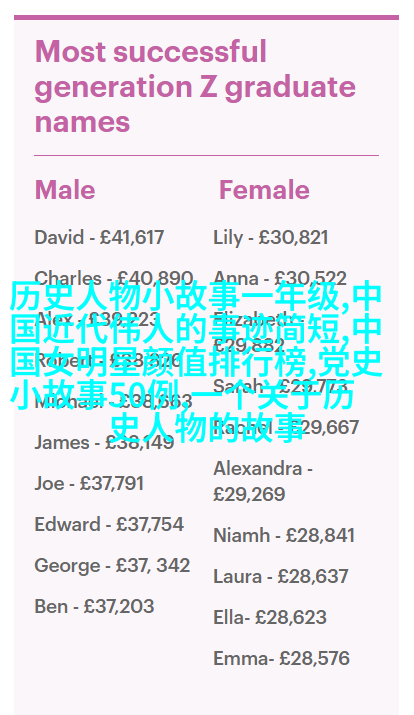Click the George - £37, 342 entry
Screen dimensions: 414x715
coord(112,566)
